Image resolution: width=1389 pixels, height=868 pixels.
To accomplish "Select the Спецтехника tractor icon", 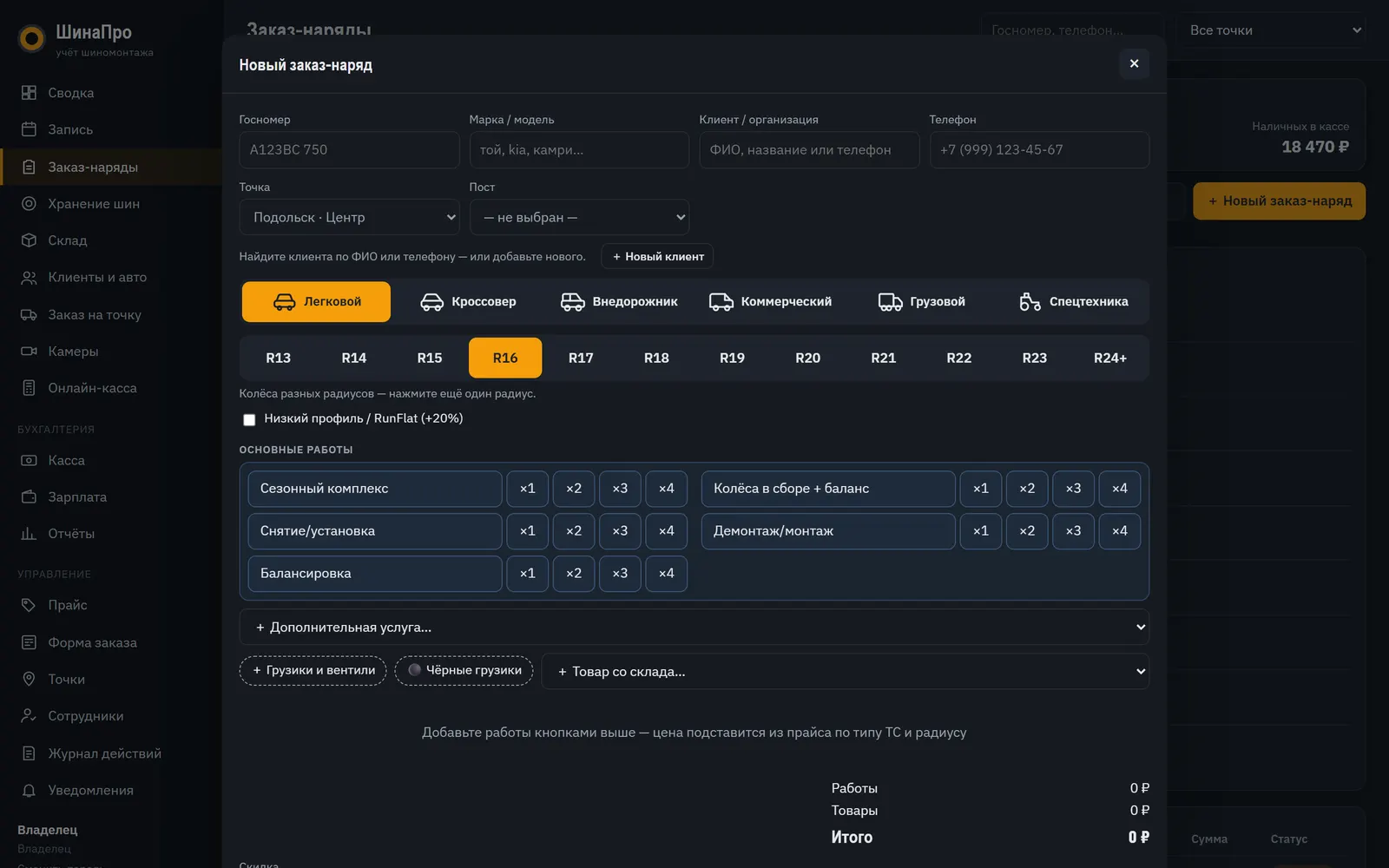I will point(1030,302).
